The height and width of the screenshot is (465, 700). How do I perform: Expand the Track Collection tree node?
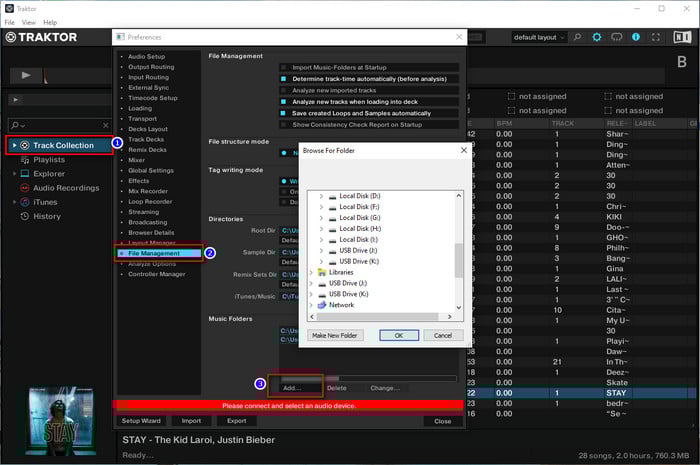tap(14, 145)
